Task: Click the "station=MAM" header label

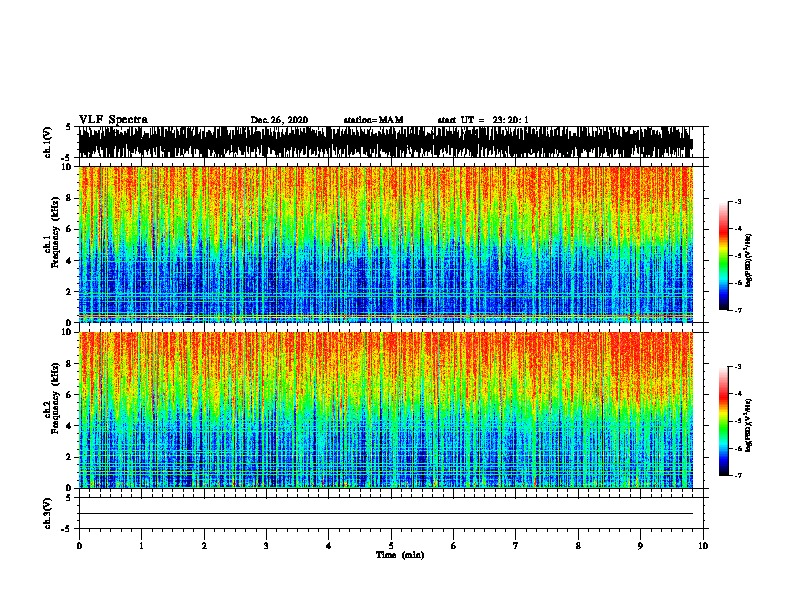Action: 373,120
